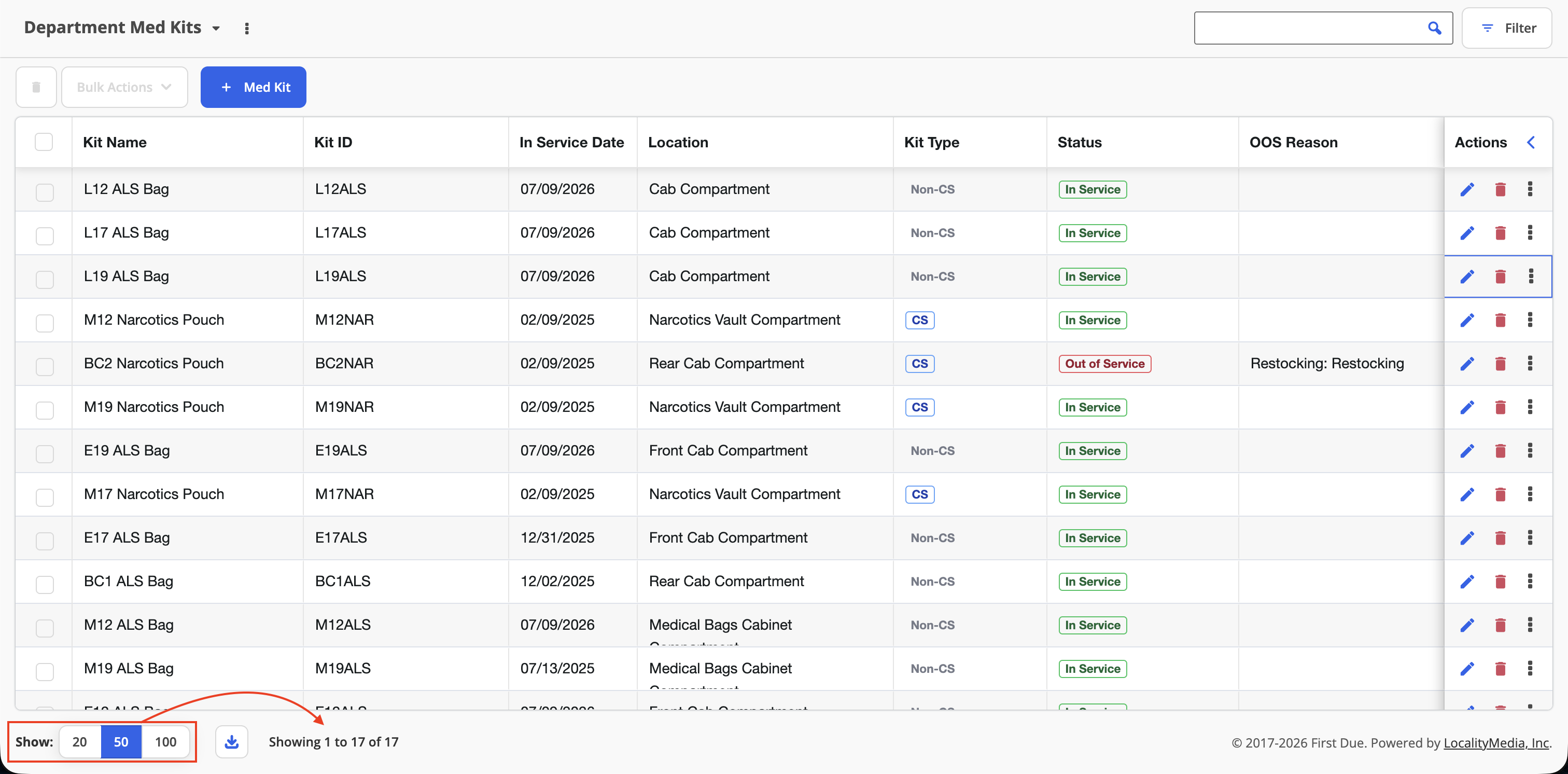Edit the M19 ALS Bag kit
This screenshot has height=774, width=1568.
(x=1467, y=669)
